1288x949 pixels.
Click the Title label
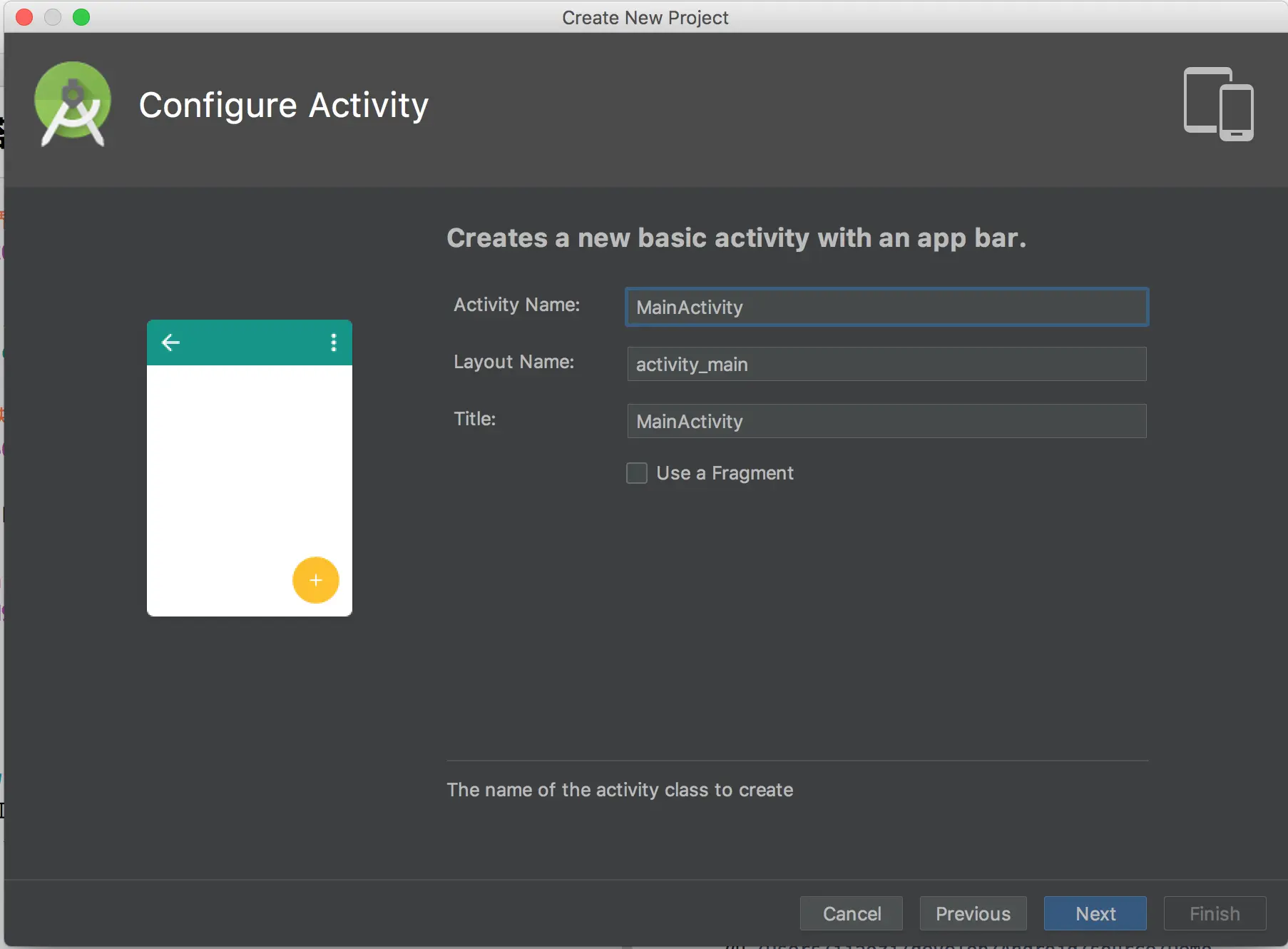[x=475, y=419]
